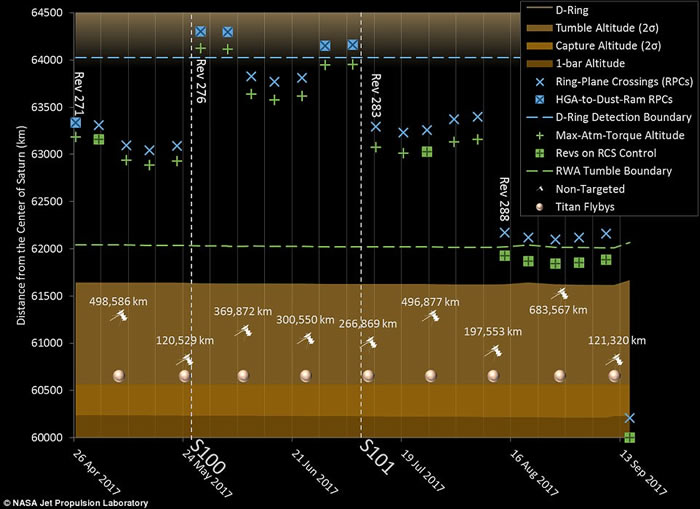Click the 120,529 km distance label

[x=186, y=341]
